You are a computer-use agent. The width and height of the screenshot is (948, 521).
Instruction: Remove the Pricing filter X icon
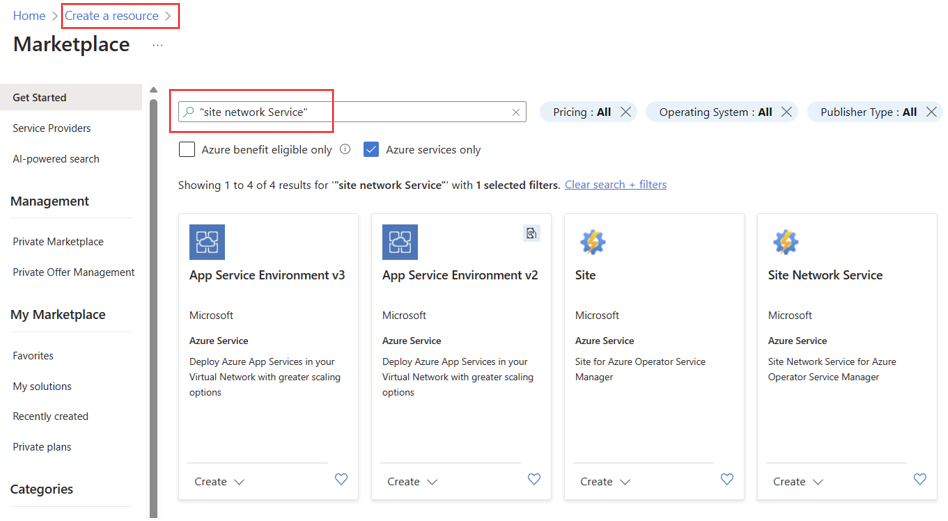tap(626, 112)
